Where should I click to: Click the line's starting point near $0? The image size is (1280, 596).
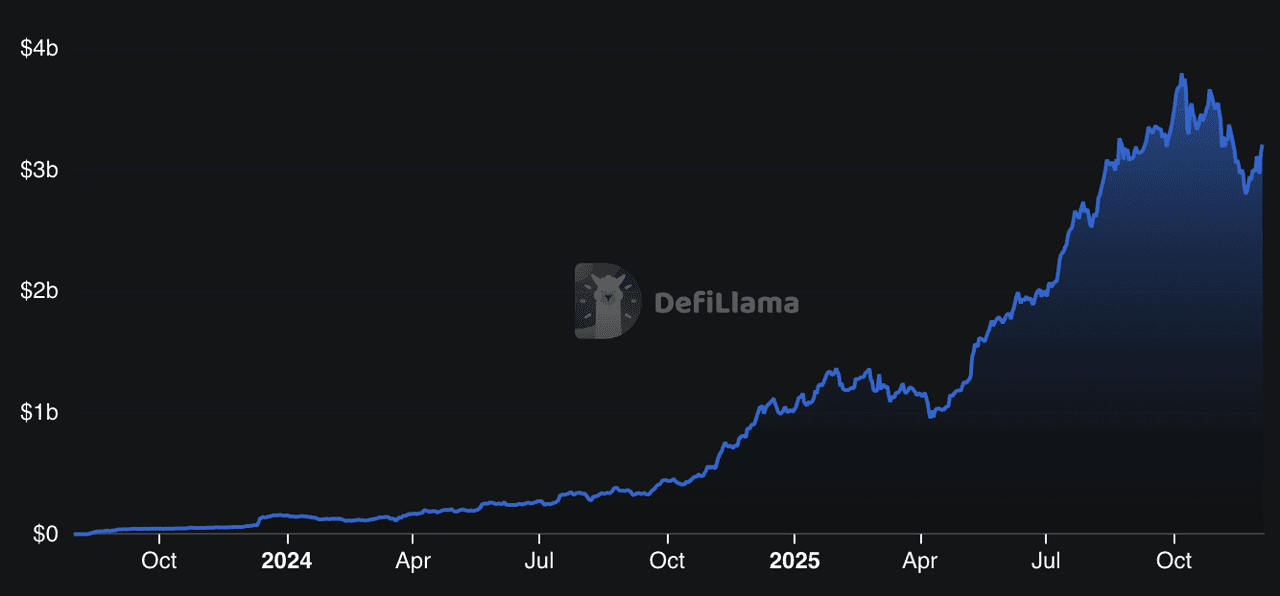click(76, 534)
